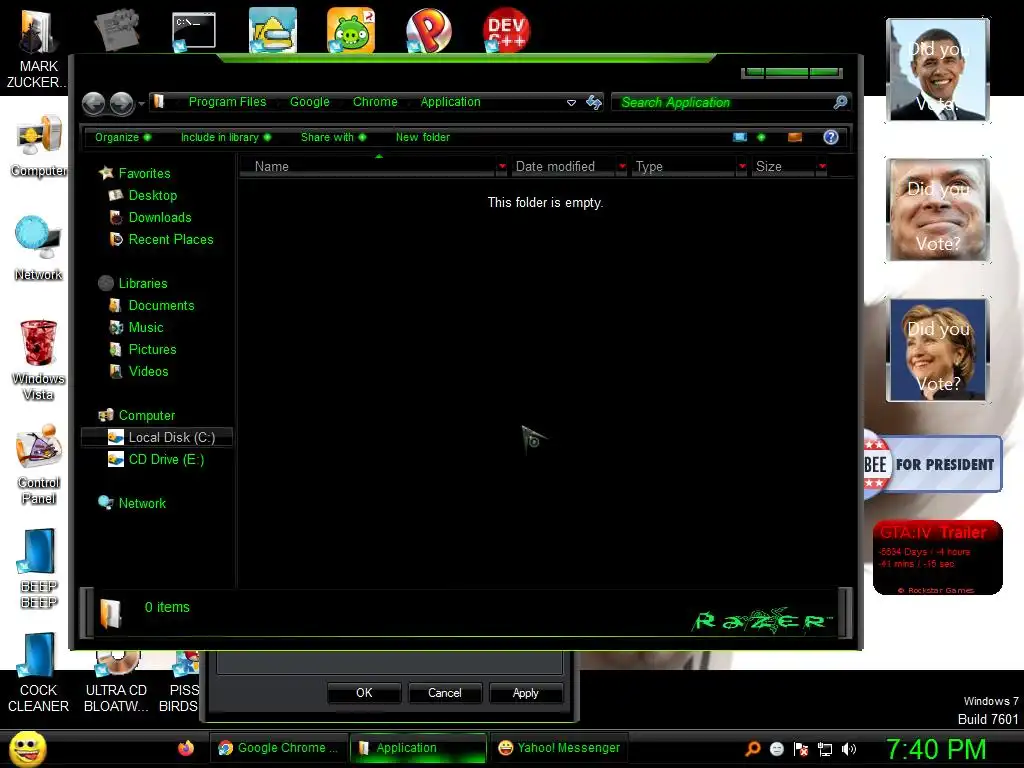
Task: Select the DEV C++ desktop icon
Action: 506,30
